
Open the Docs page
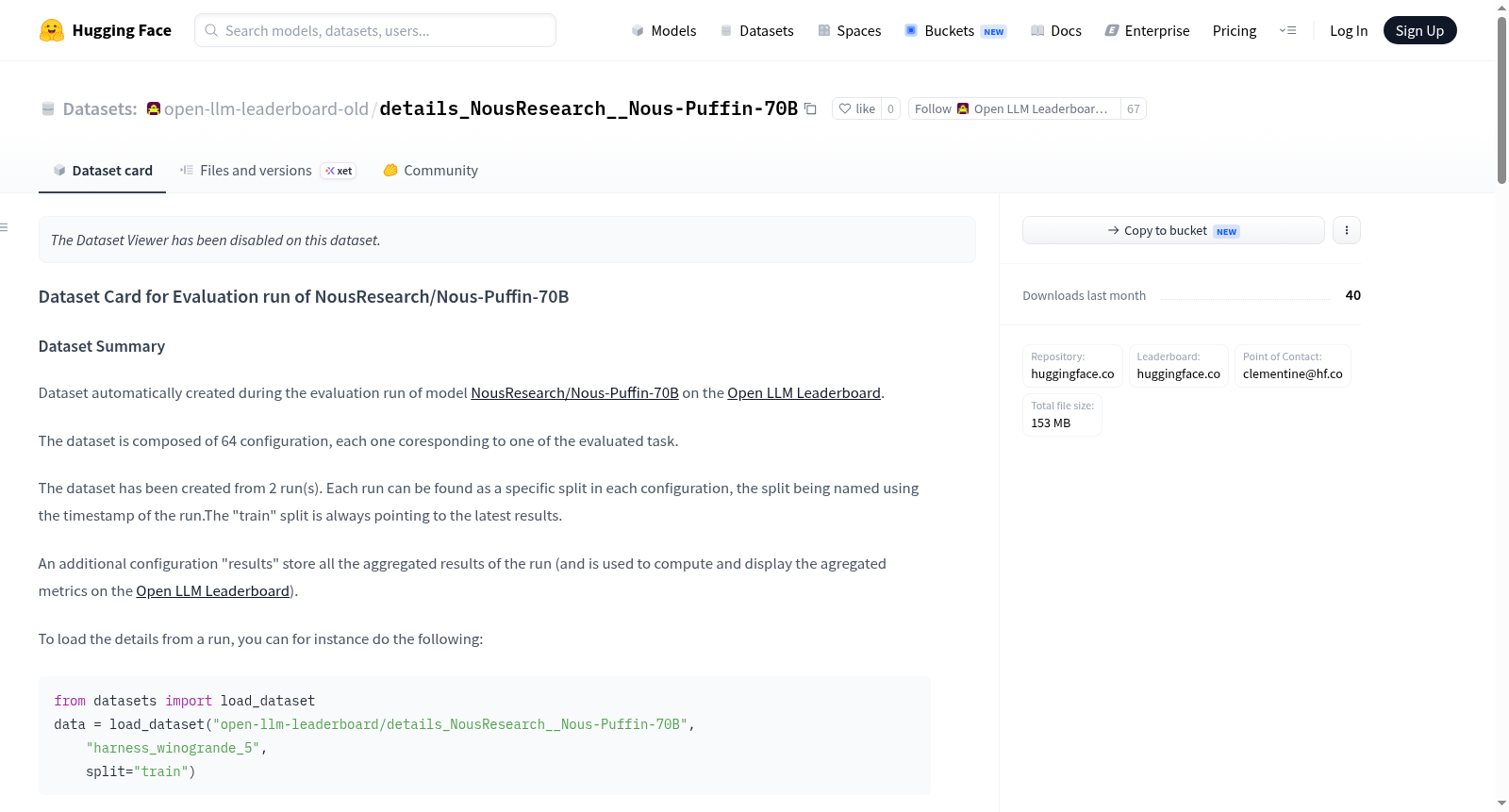click(1056, 30)
